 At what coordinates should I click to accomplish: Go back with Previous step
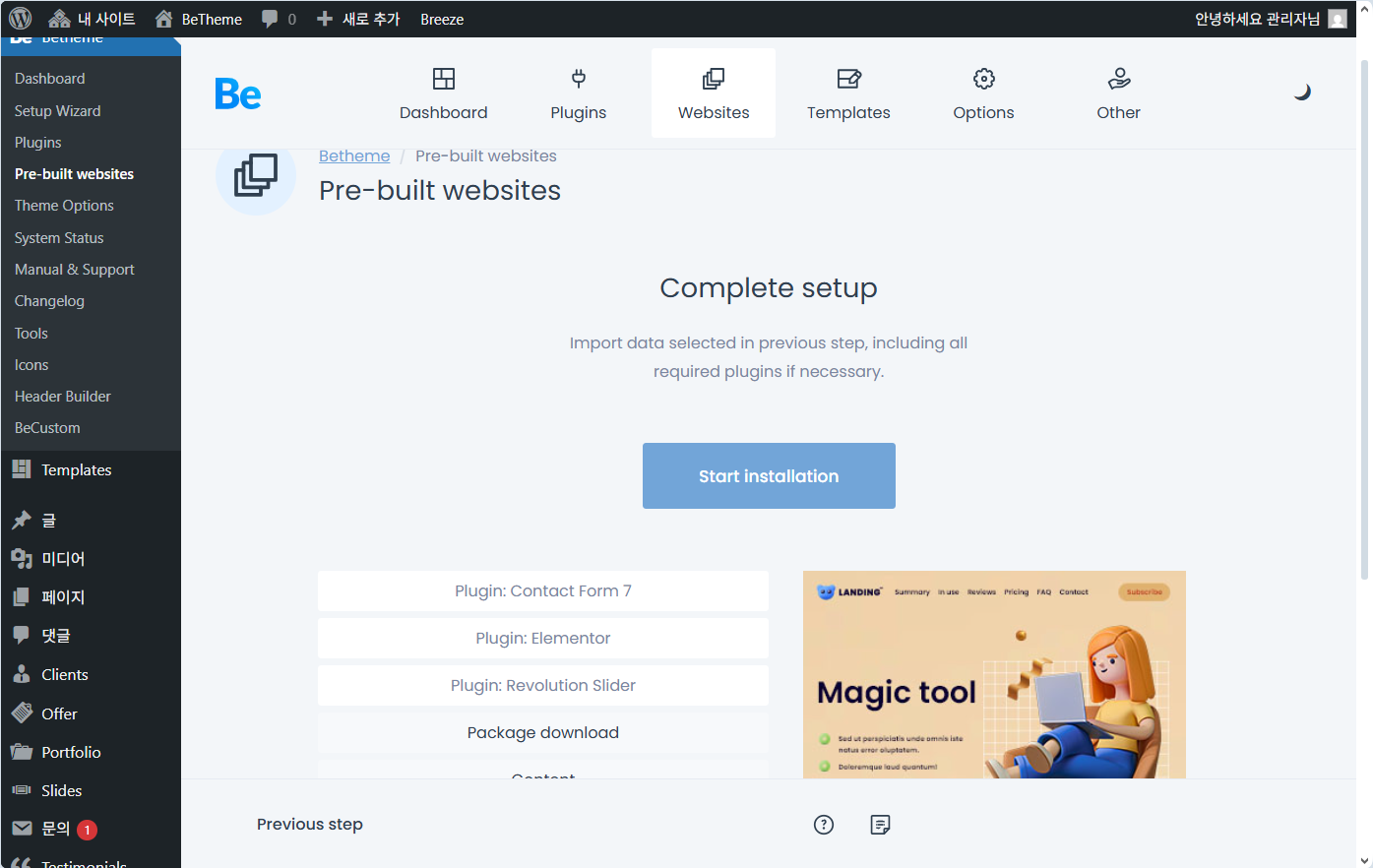point(310,824)
